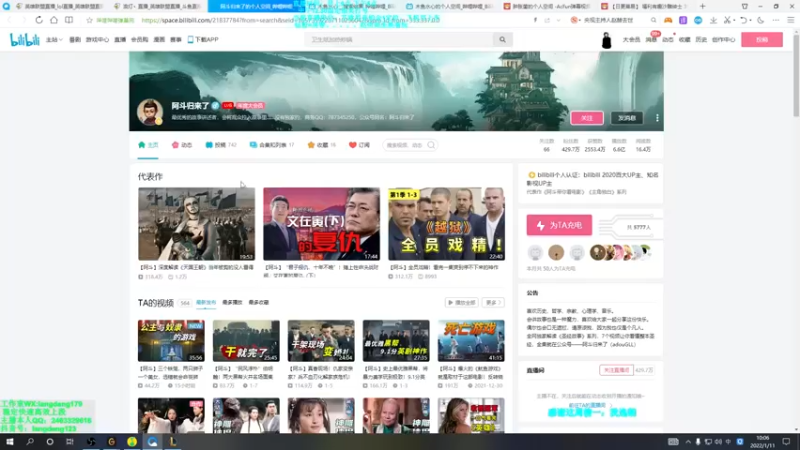Open a new browser tab with plus icon

click(x=703, y=6)
